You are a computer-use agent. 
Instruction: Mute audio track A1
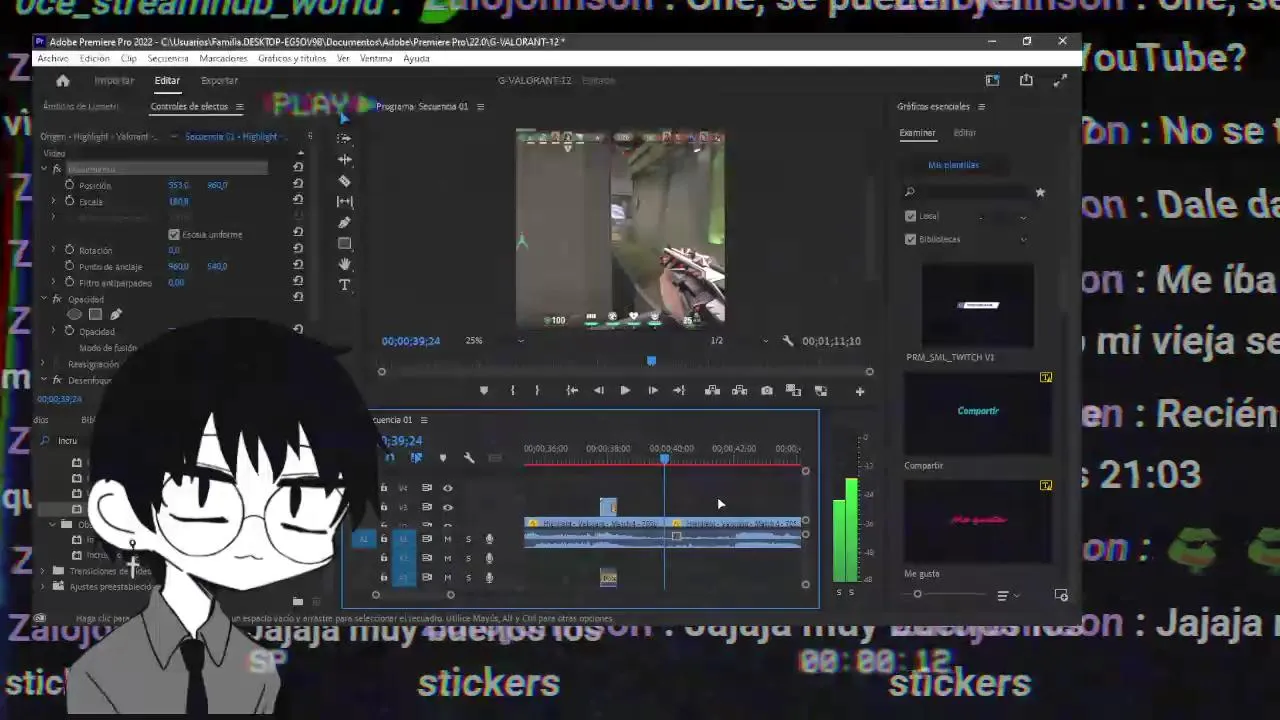point(447,539)
